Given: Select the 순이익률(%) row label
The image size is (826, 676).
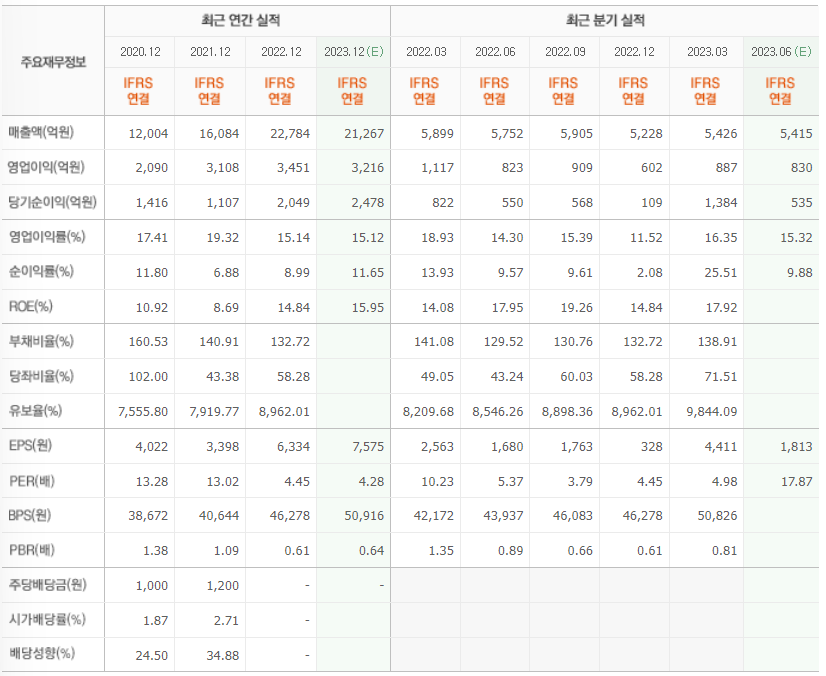Looking at the screenshot, I should pos(41,271).
